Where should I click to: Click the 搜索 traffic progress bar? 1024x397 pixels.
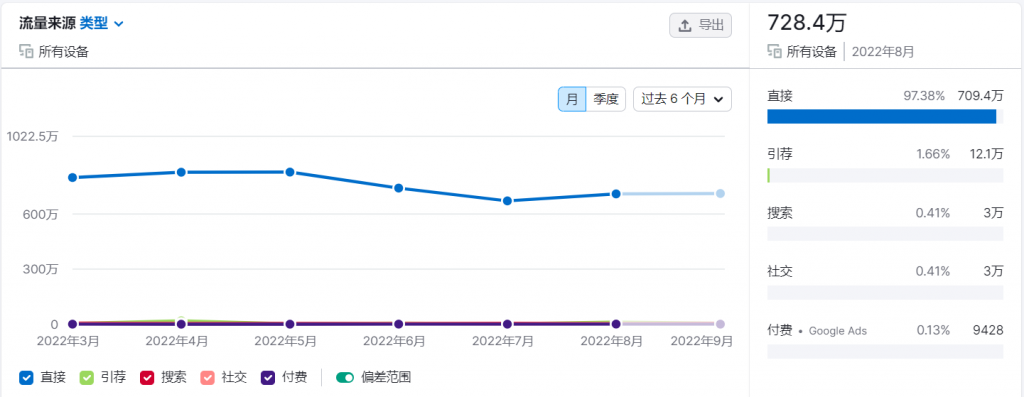[x=885, y=234]
